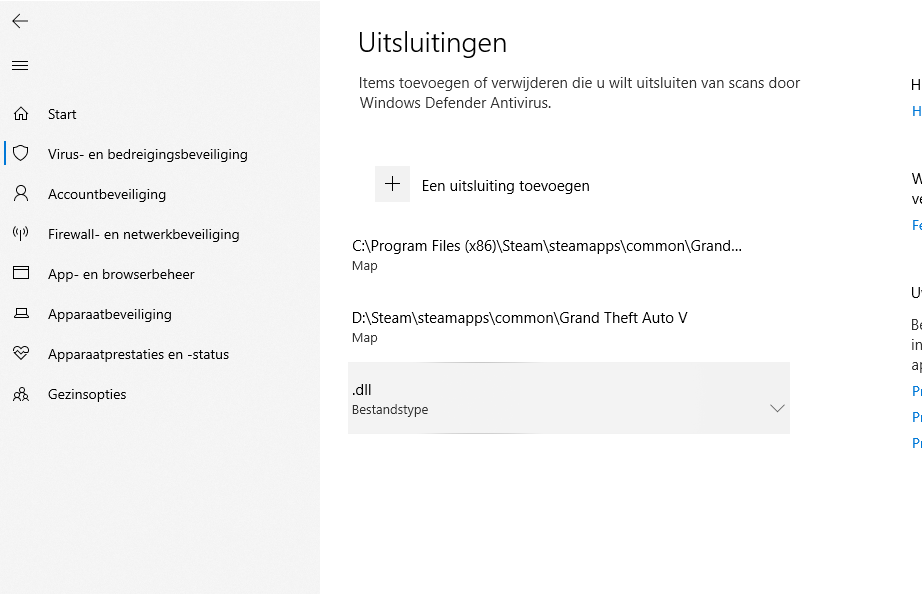
Task: Open the App- en browserbeheer section
Action: pos(121,274)
